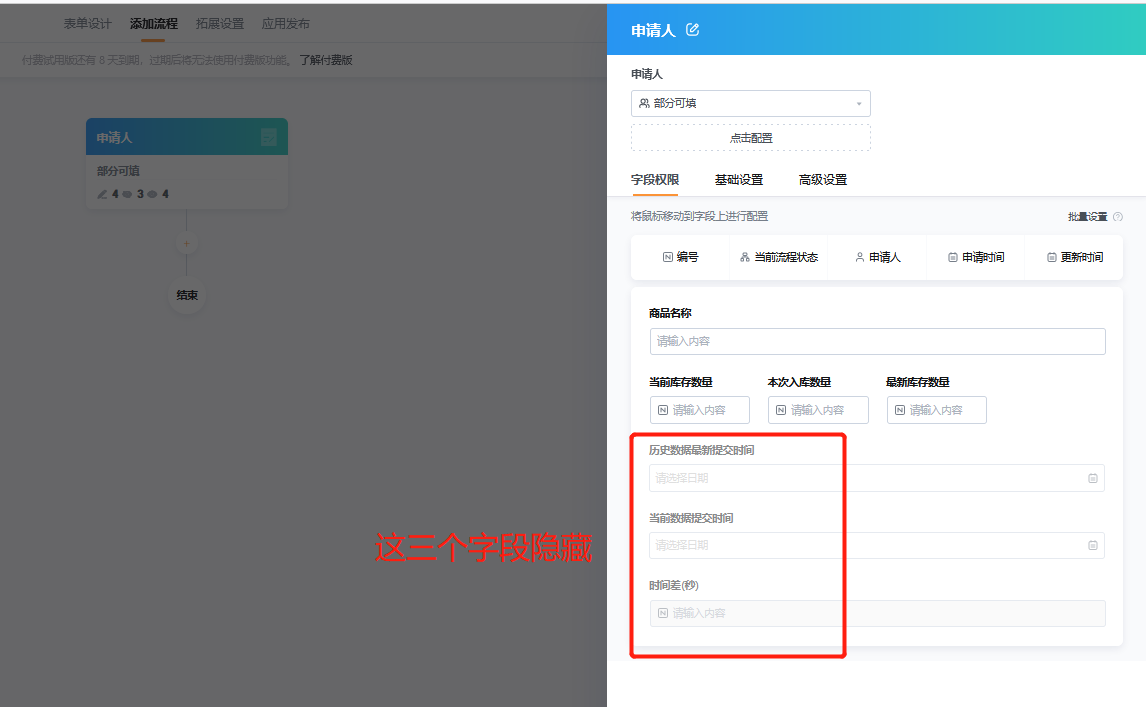Click the 时间差(秒) field label

674,586
